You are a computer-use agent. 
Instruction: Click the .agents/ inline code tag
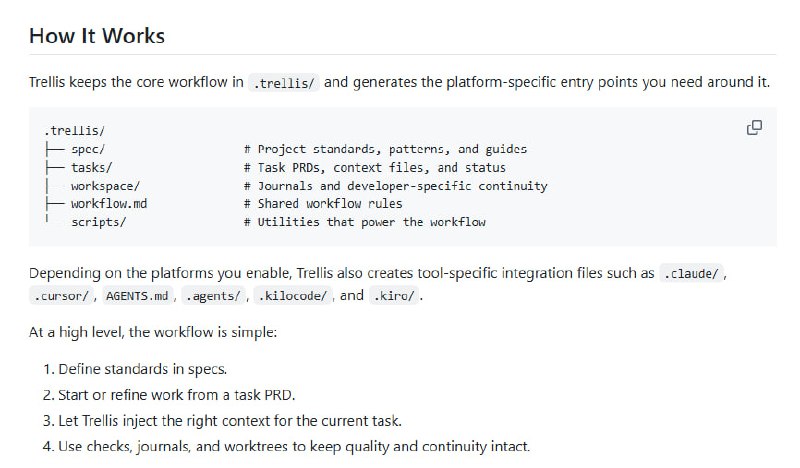[x=217, y=296]
